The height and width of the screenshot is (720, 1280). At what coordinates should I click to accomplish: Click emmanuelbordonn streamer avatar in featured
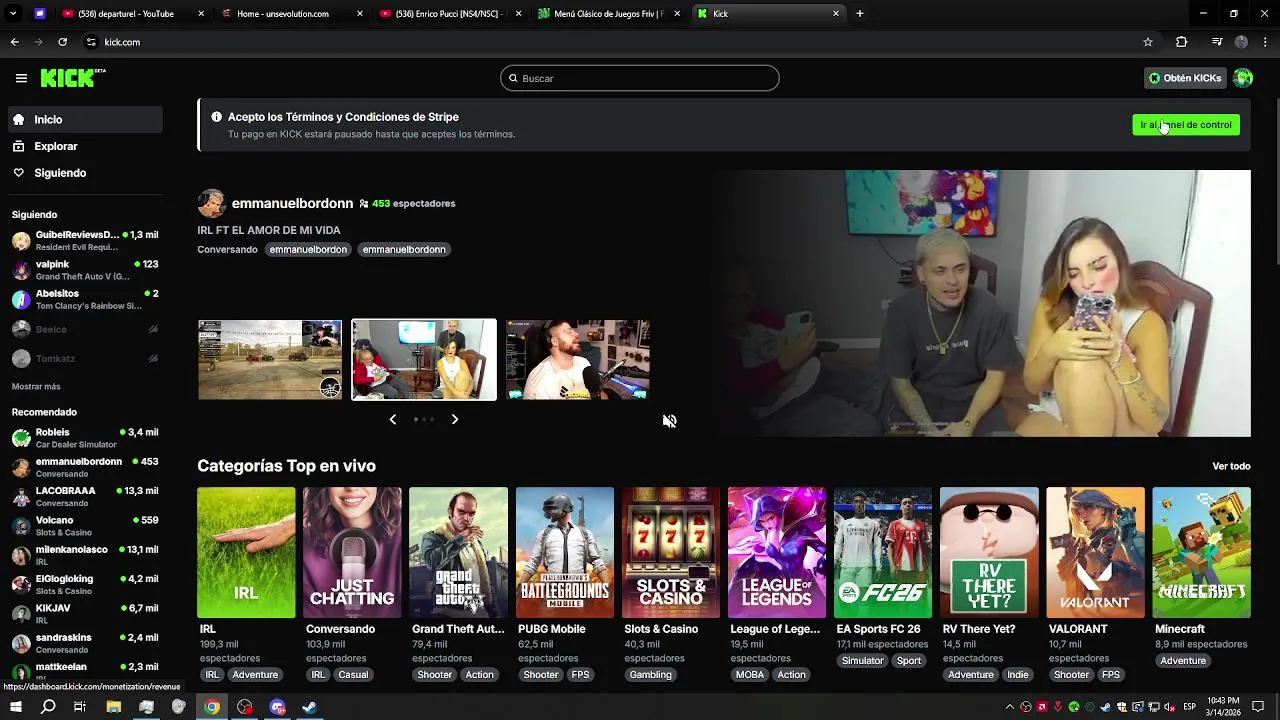pos(211,203)
